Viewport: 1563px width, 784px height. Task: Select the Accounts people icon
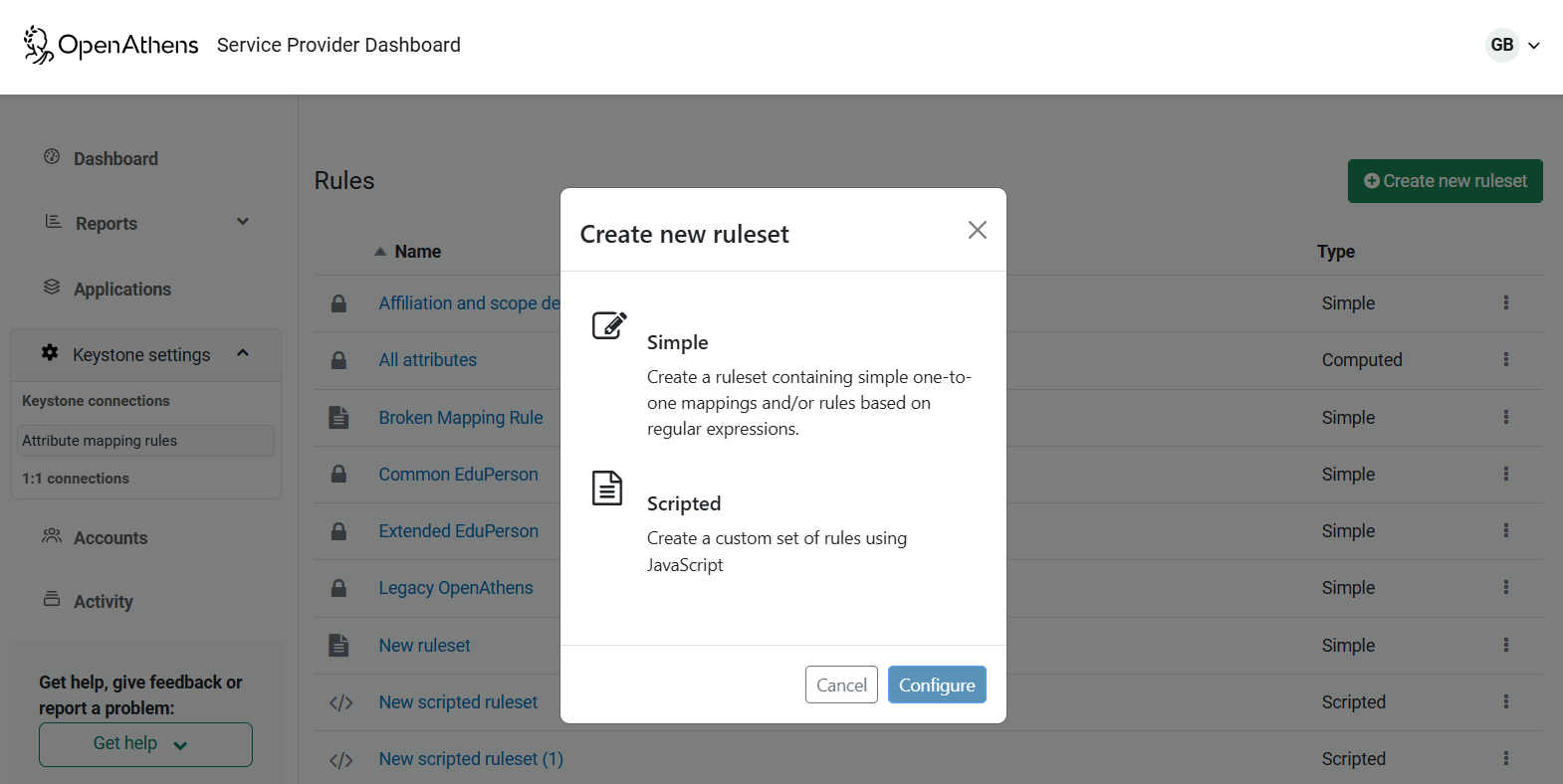click(51, 537)
